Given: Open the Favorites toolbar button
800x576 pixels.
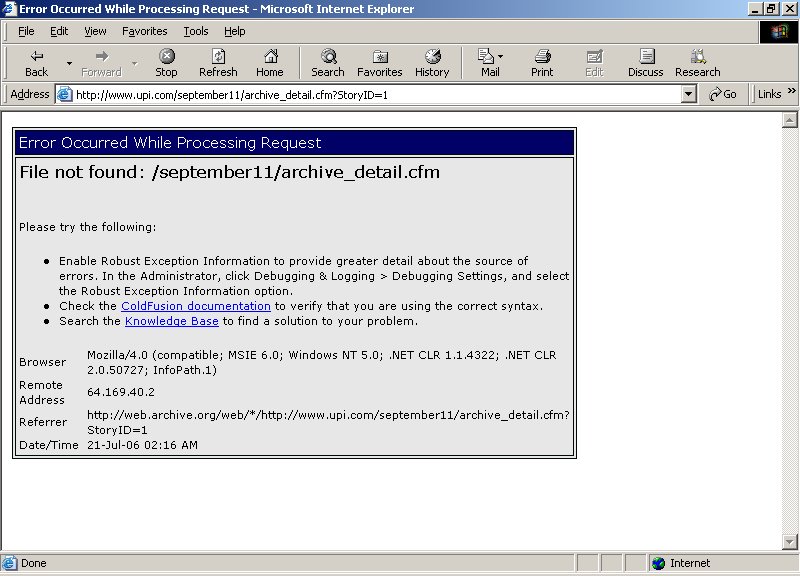Looking at the screenshot, I should coord(380,62).
